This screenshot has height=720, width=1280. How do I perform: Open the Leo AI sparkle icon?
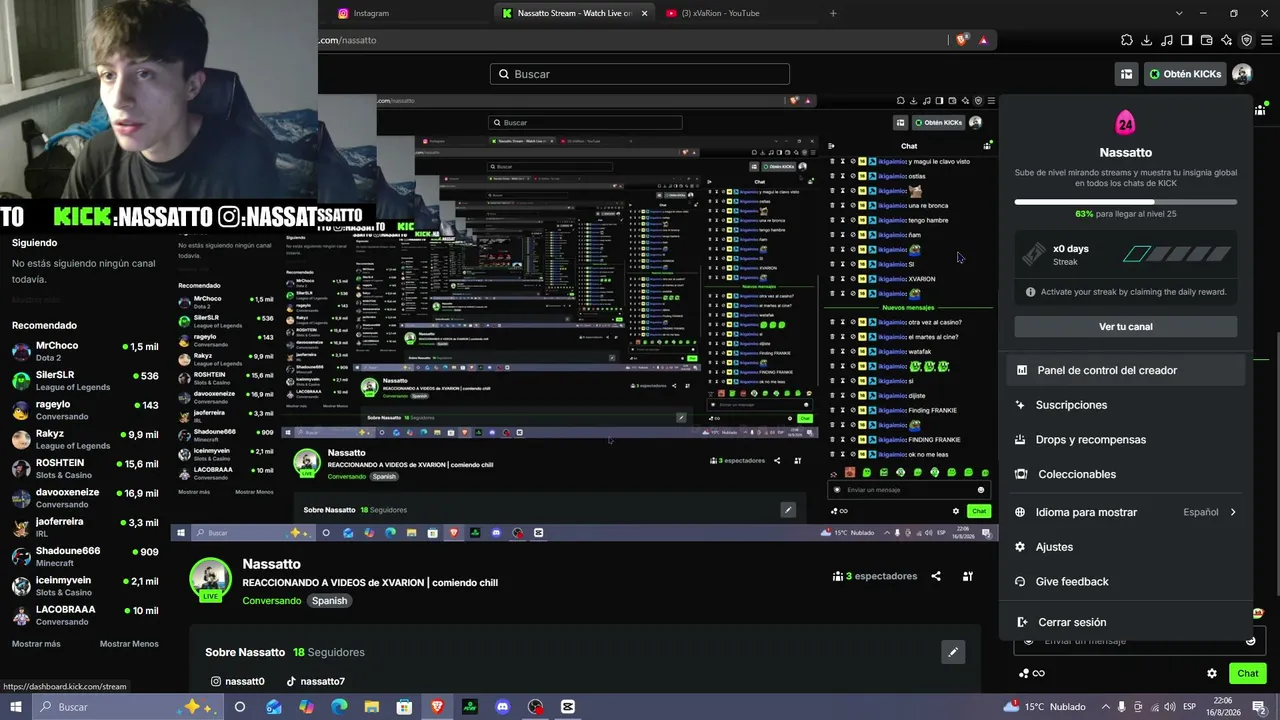(x=1227, y=40)
